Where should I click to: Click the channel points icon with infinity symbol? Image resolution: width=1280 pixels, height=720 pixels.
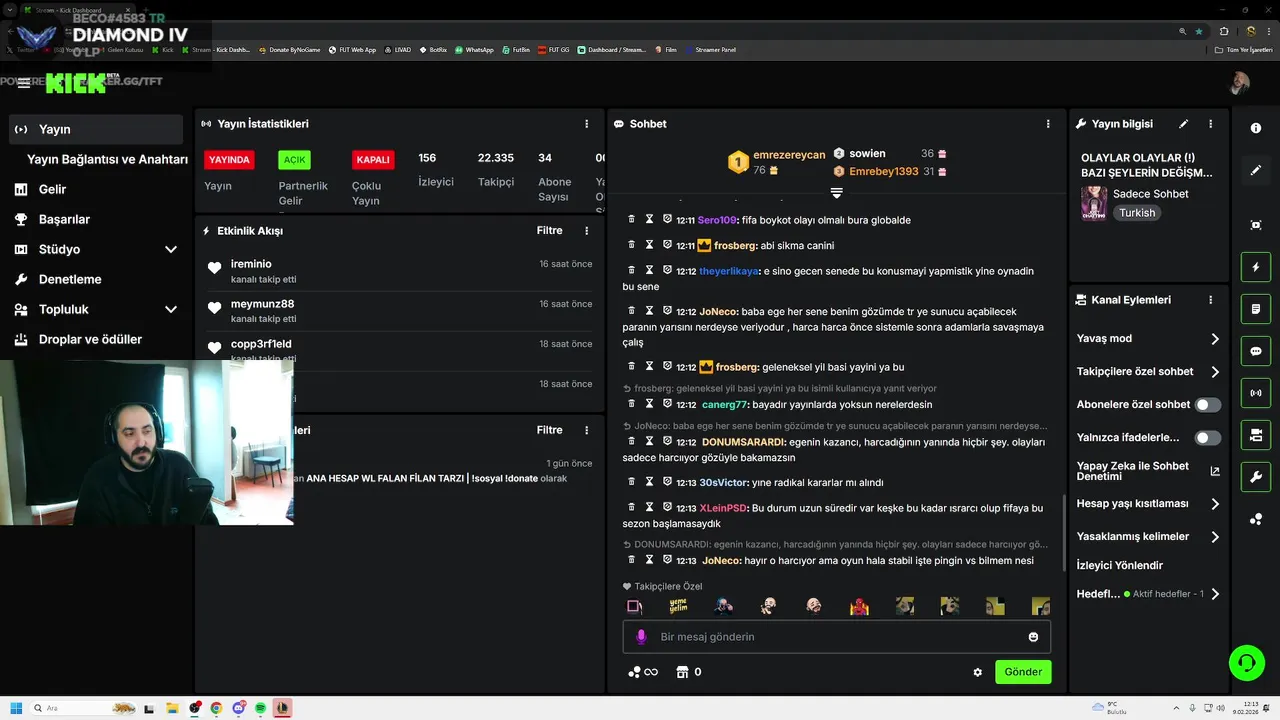pyautogui.click(x=642, y=672)
